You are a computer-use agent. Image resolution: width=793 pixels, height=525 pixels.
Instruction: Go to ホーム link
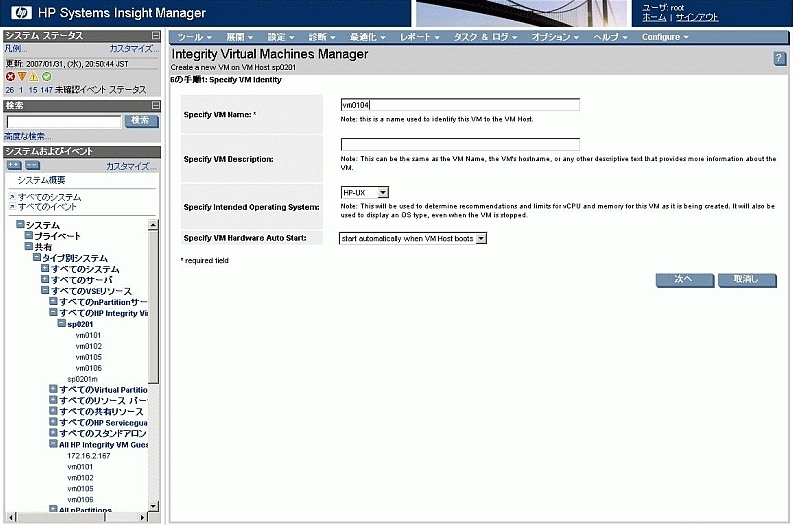tap(654, 17)
